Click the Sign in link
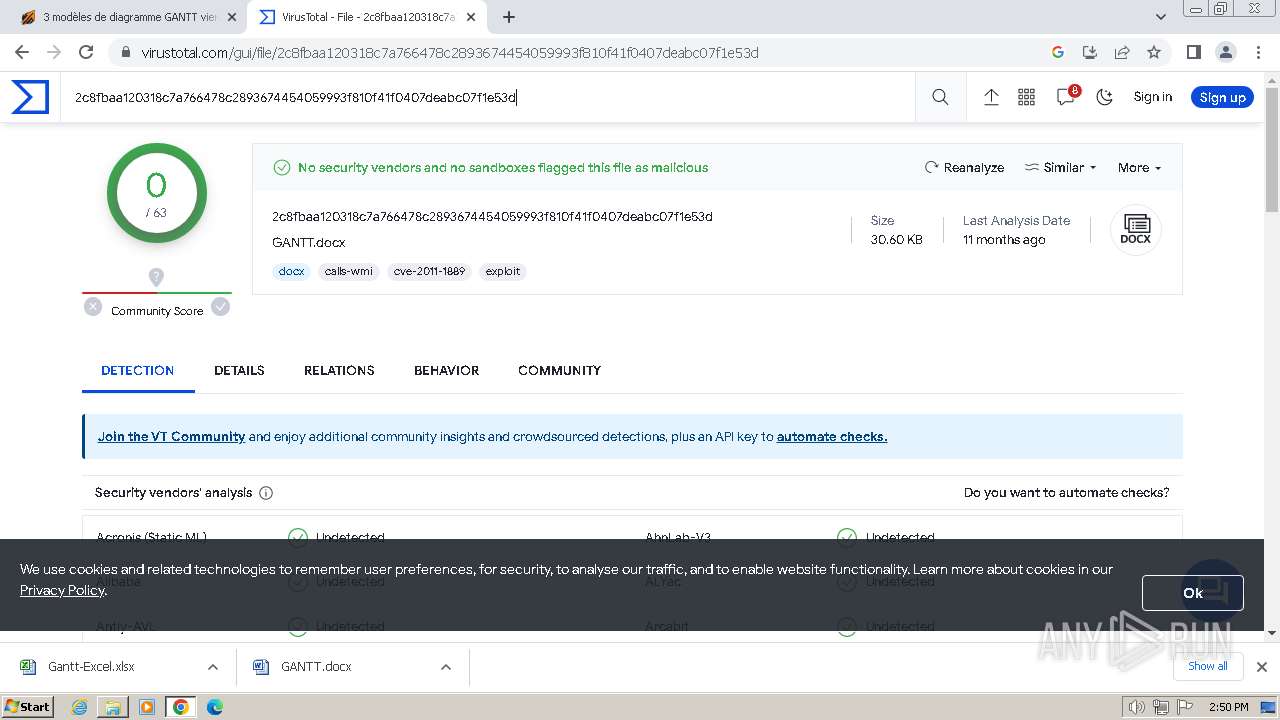The width and height of the screenshot is (1280, 720). pyautogui.click(x=1152, y=97)
